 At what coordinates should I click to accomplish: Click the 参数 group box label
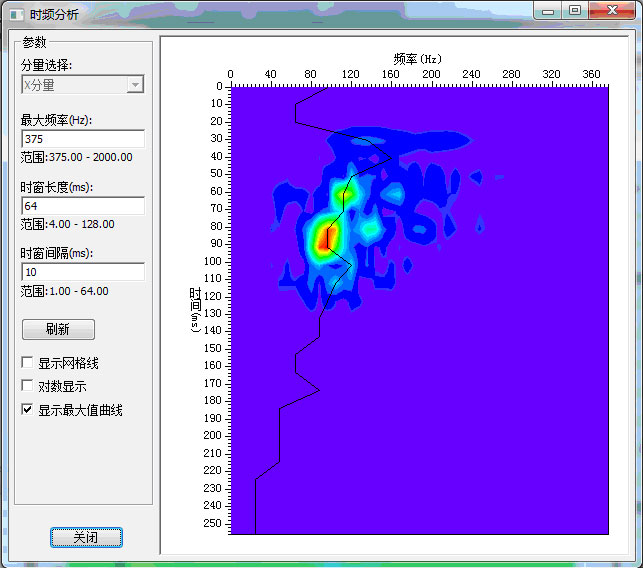click(34, 42)
